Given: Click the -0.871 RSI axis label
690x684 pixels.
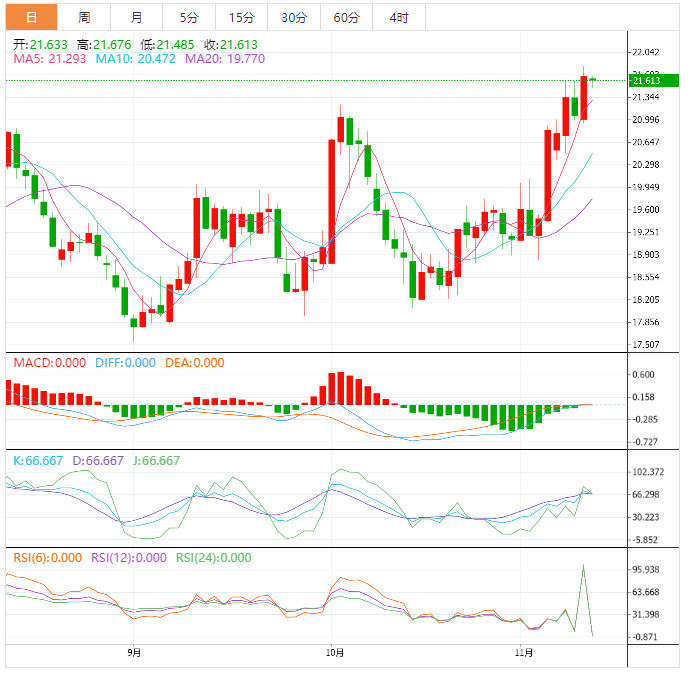Looking at the screenshot, I should click(x=644, y=637).
